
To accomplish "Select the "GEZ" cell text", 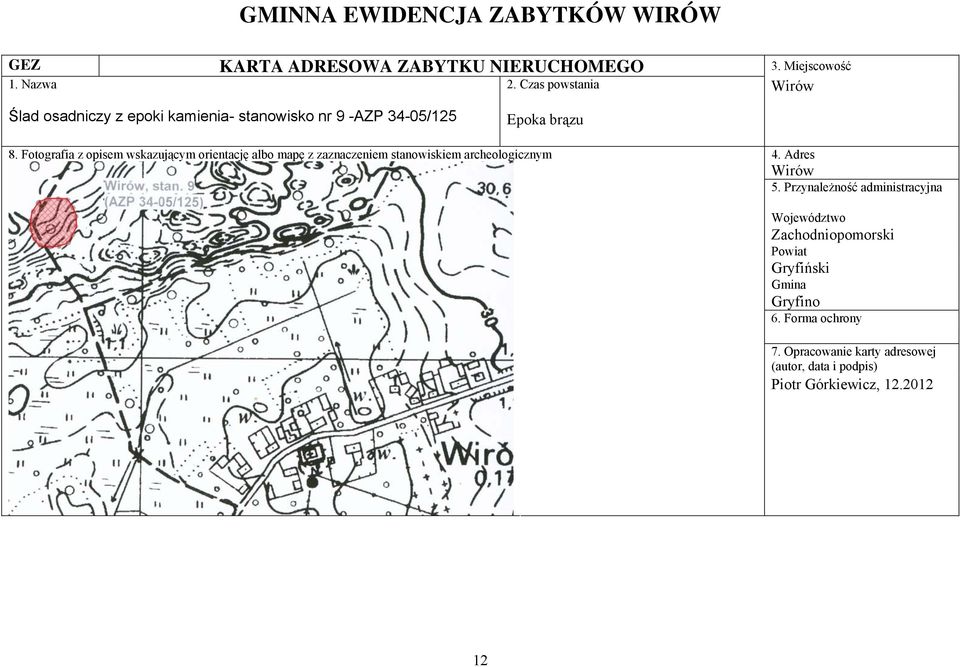I will point(24,65).
